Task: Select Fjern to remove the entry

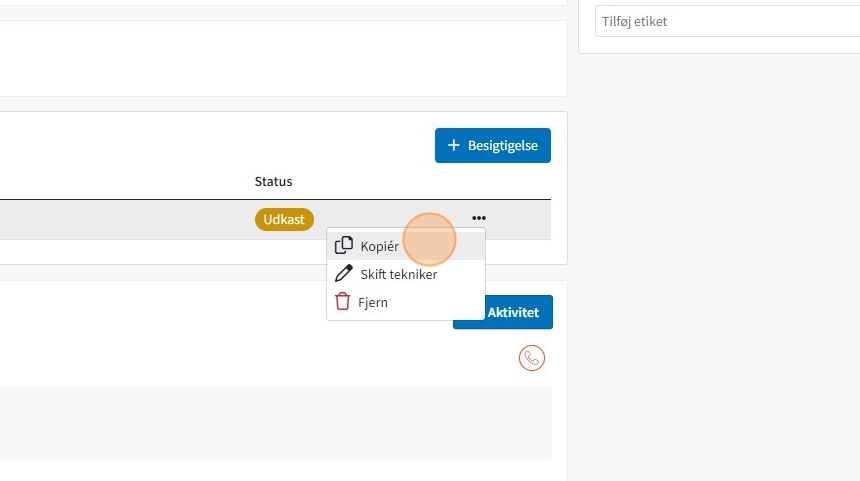Action: [406, 302]
